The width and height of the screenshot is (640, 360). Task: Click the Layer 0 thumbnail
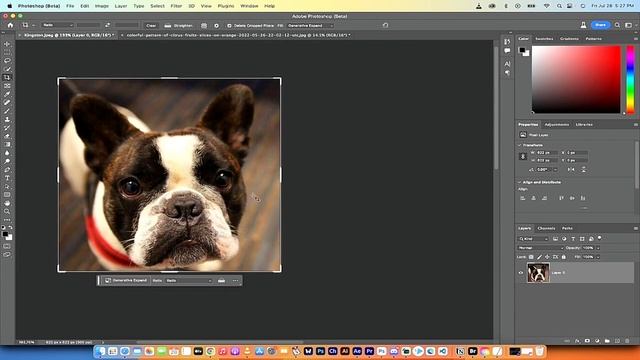point(538,273)
